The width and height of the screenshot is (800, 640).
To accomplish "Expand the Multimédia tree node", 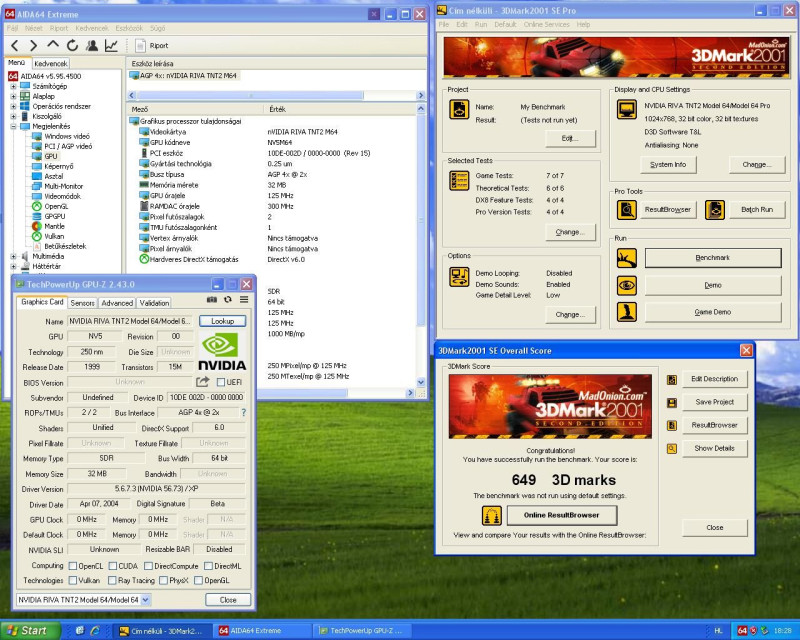I will (x=13, y=256).
